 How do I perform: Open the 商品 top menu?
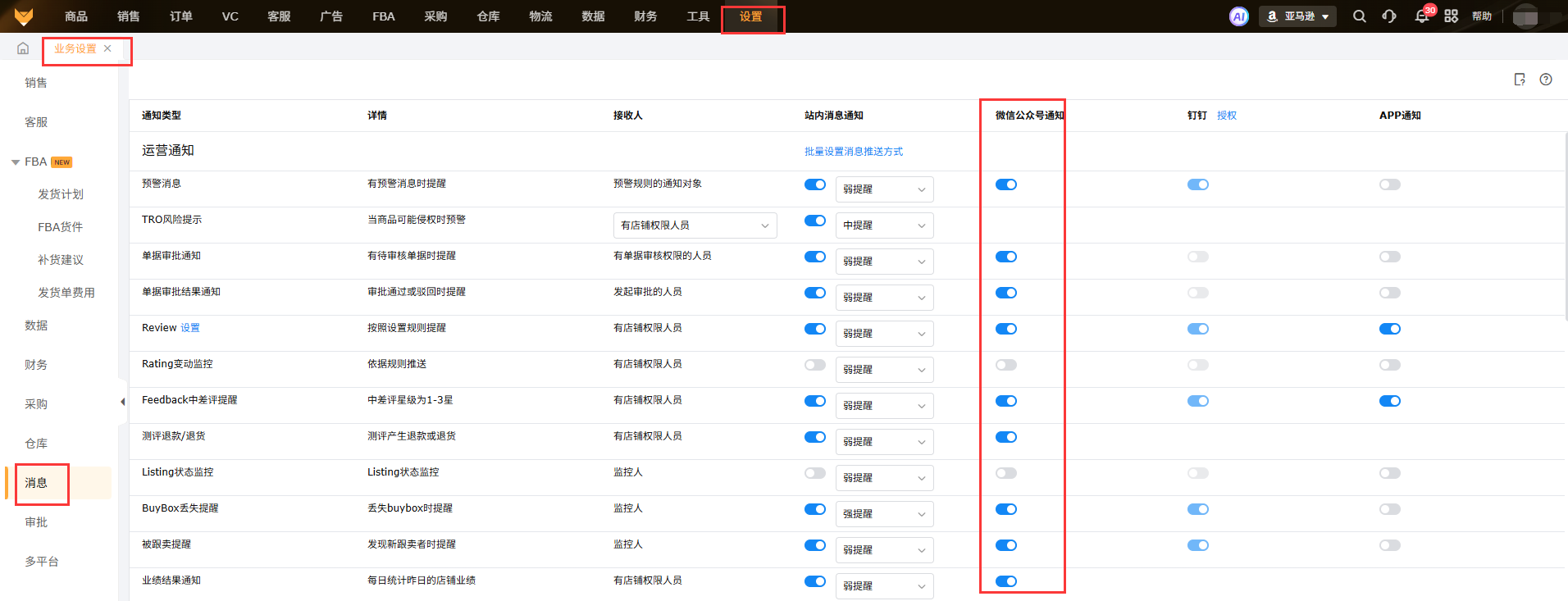76,16
